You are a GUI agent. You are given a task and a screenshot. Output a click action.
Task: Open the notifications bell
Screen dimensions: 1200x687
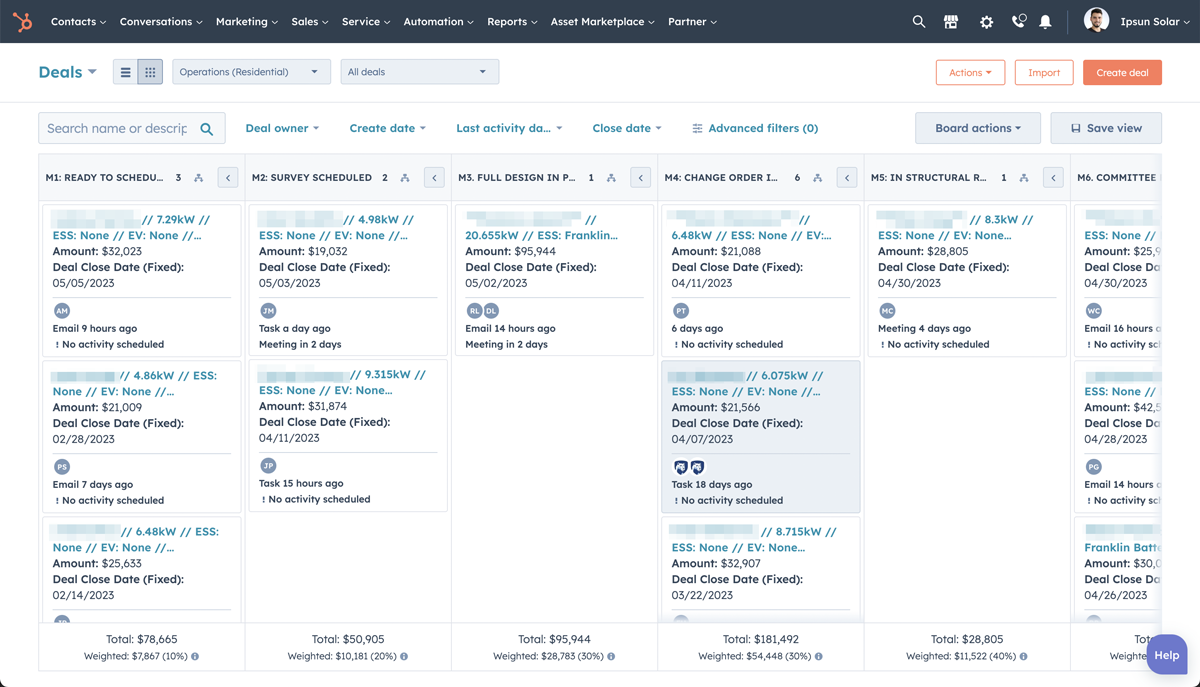point(1045,21)
